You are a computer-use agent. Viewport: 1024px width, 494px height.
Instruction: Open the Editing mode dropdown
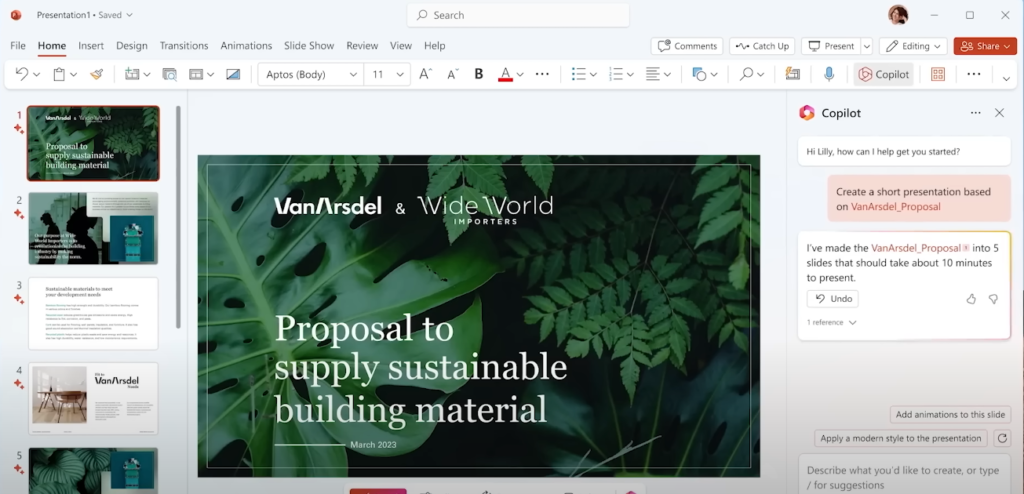click(913, 46)
